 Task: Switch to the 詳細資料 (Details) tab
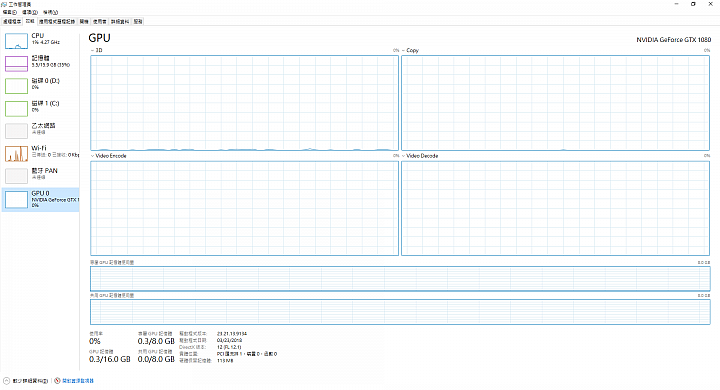point(120,22)
